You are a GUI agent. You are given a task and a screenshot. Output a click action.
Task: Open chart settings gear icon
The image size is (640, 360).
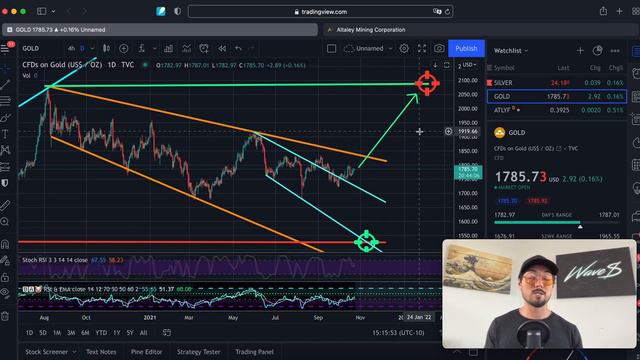pos(404,49)
